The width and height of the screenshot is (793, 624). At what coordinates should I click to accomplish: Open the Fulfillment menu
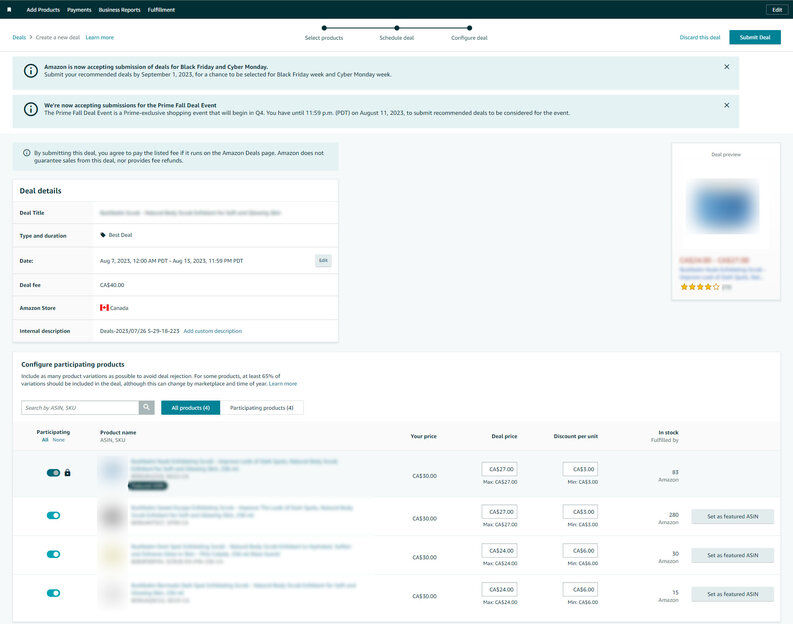tap(161, 10)
